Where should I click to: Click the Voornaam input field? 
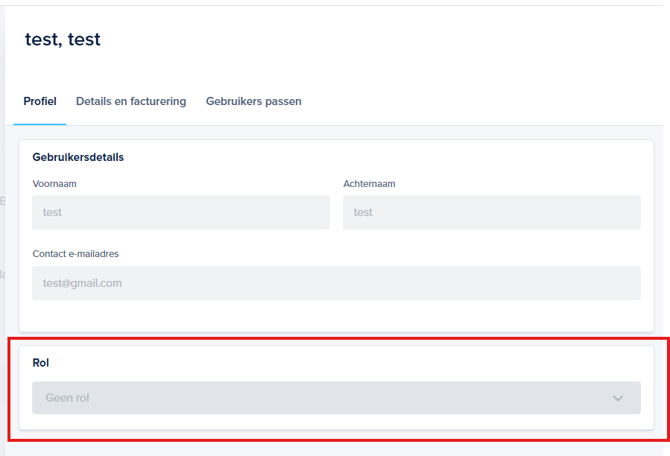click(180, 212)
